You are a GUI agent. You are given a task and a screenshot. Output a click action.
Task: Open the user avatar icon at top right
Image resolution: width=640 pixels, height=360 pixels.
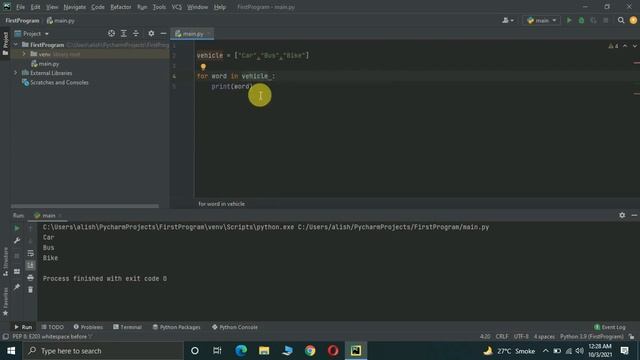[633, 20]
